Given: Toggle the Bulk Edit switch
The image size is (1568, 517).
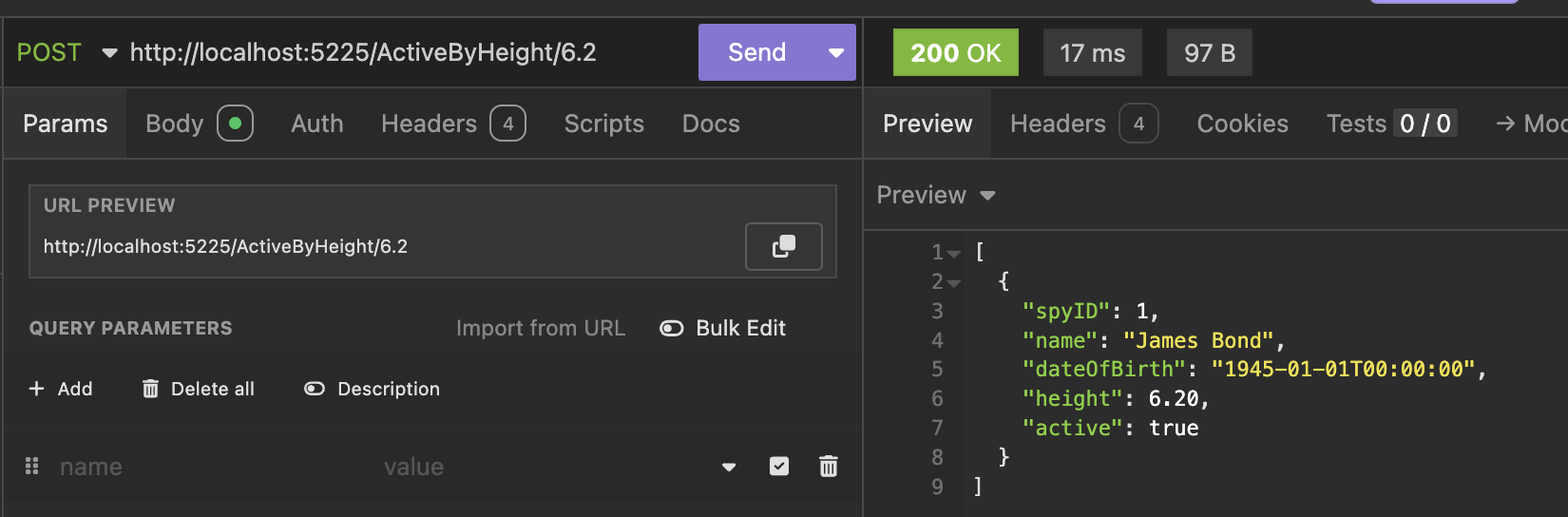Looking at the screenshot, I should pos(672,329).
